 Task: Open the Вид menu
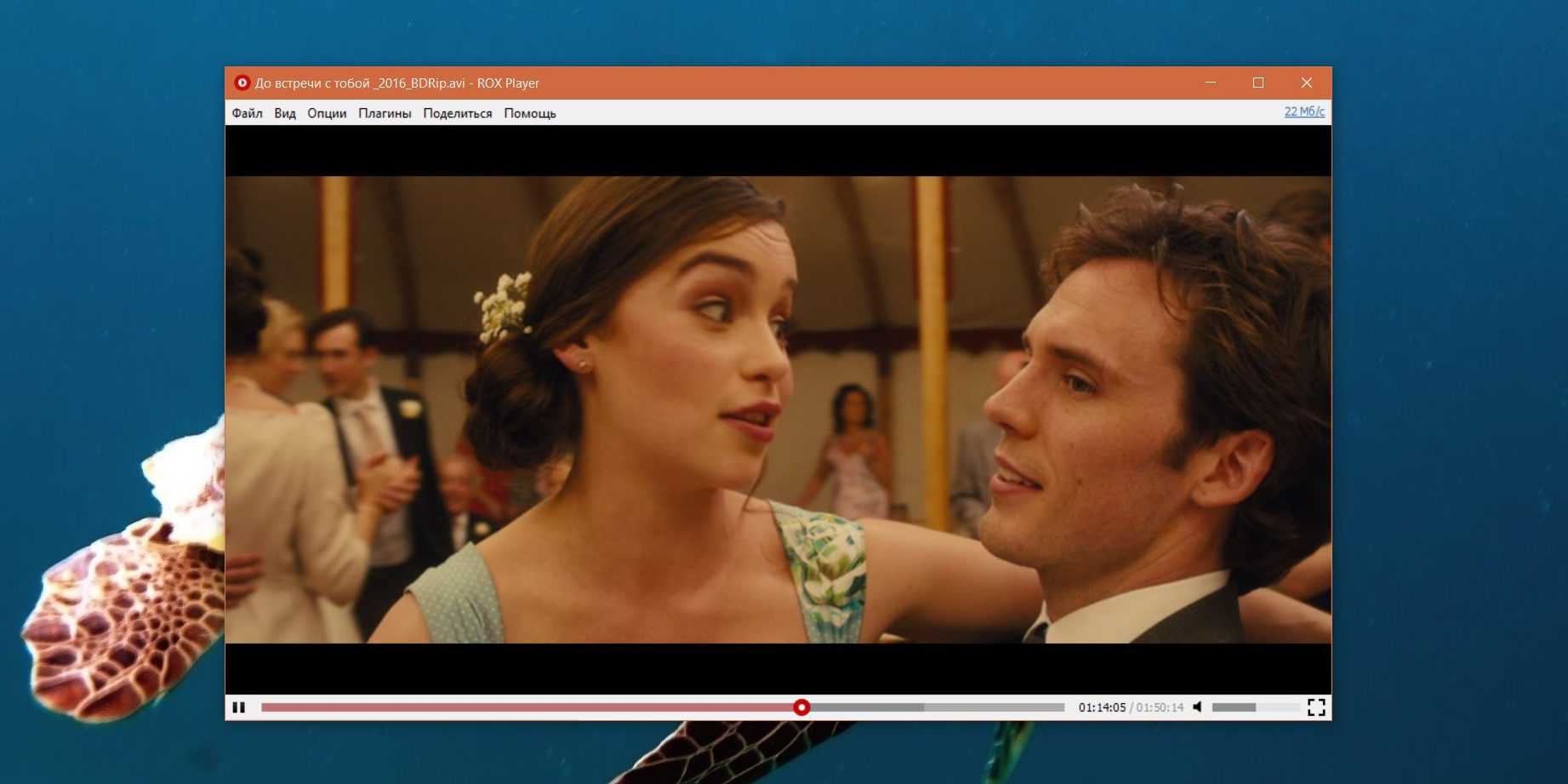click(285, 113)
